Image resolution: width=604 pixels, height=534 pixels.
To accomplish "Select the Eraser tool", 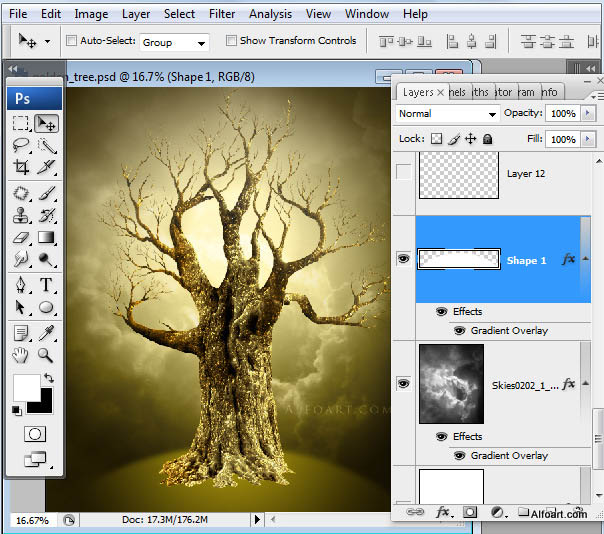I will click(21, 237).
